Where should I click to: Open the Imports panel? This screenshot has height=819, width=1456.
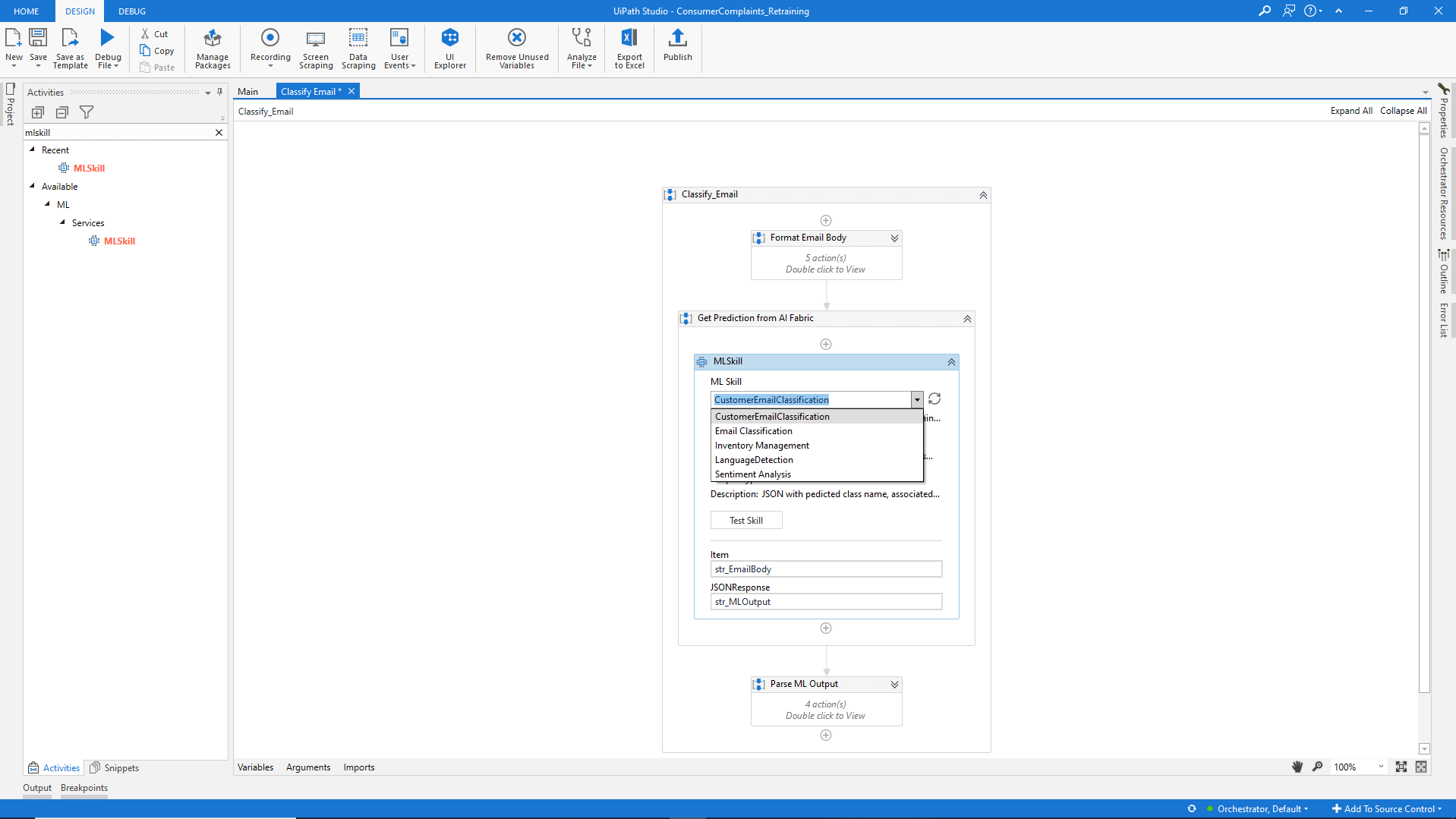(x=359, y=767)
